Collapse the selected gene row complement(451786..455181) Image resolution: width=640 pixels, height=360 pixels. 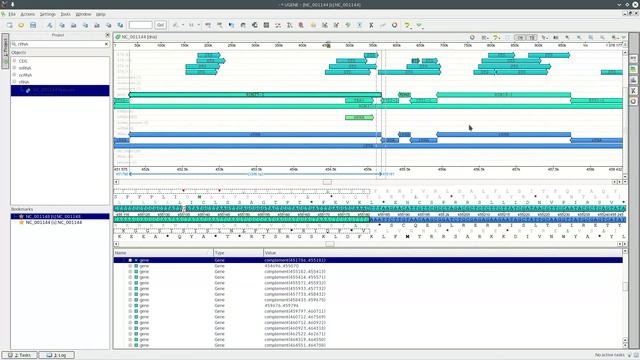tap(130, 260)
